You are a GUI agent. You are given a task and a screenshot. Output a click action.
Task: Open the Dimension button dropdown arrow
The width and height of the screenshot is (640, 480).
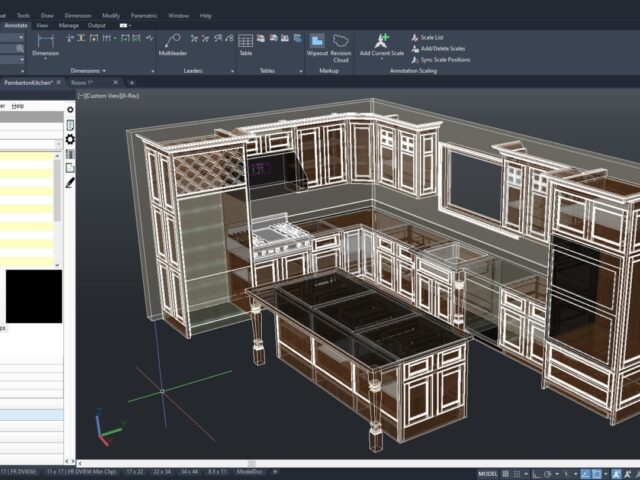tap(45, 60)
